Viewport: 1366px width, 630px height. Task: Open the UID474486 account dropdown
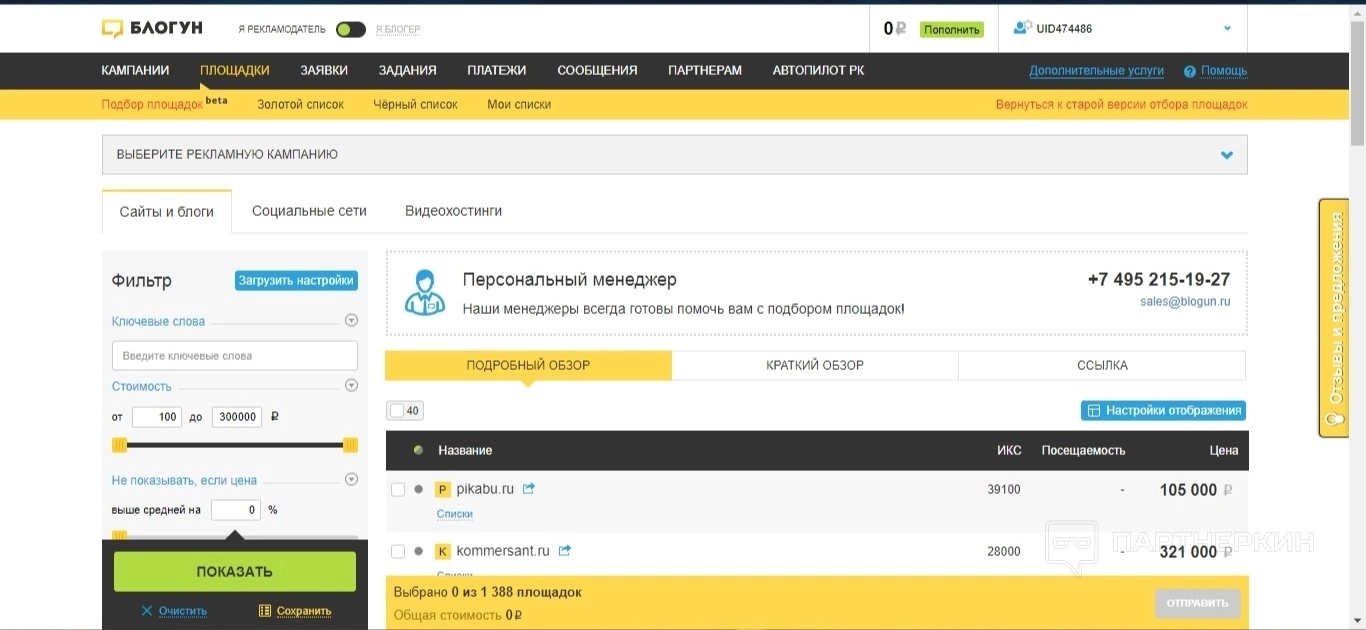[1228, 28]
